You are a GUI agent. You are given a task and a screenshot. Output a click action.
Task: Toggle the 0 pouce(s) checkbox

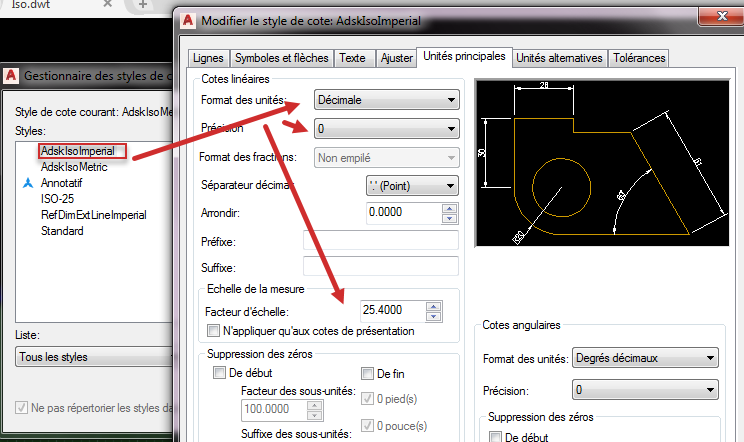coord(367,425)
